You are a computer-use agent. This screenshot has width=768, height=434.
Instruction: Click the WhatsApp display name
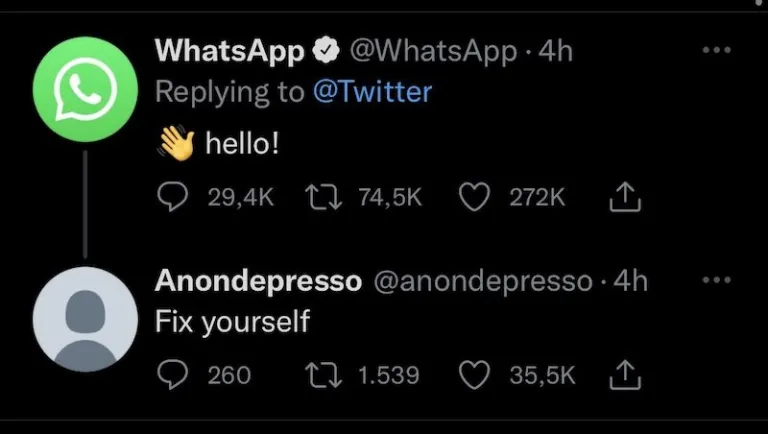coord(230,50)
